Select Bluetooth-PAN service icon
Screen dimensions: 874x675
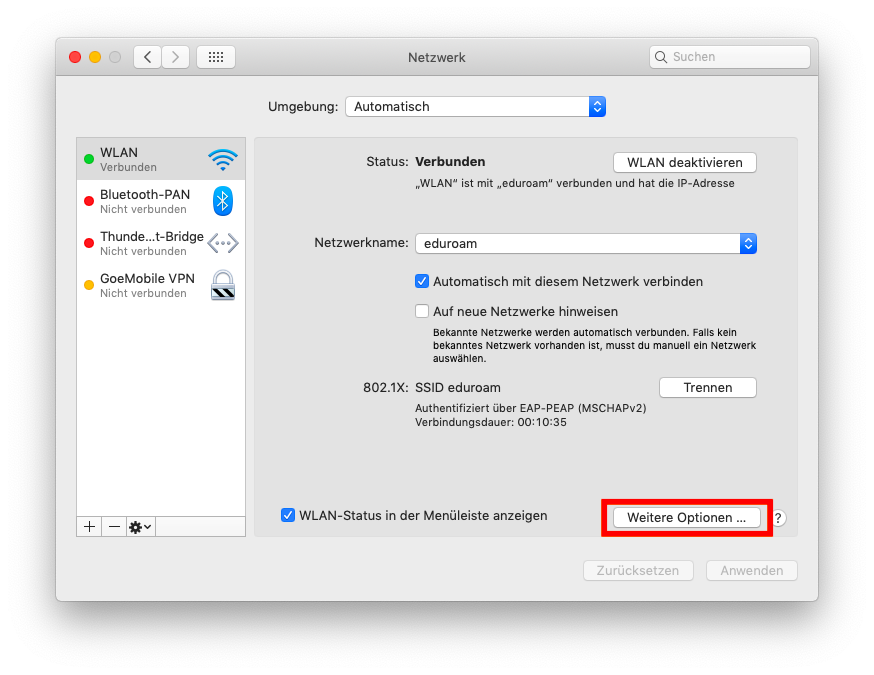pos(222,201)
